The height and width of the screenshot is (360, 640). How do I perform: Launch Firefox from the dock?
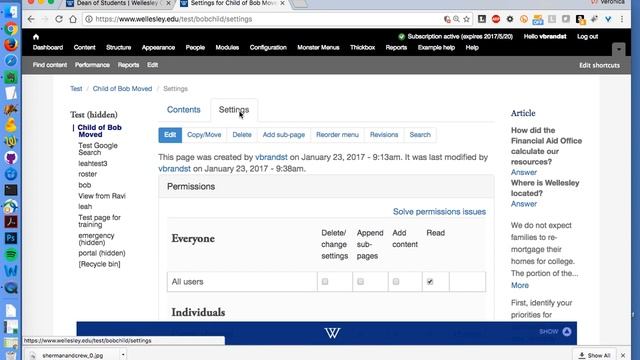[11, 44]
